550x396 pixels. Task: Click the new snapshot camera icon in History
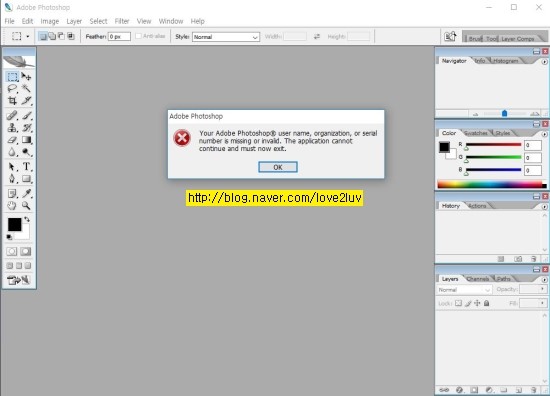(518, 259)
